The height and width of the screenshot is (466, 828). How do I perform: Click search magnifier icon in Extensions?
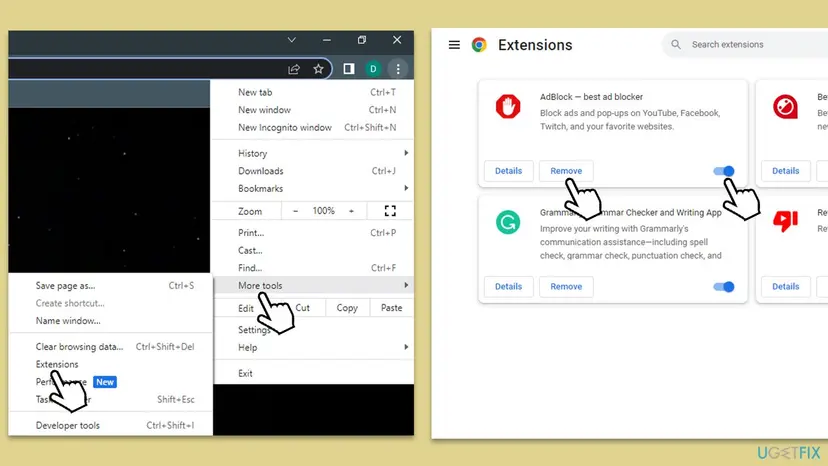(x=676, y=44)
